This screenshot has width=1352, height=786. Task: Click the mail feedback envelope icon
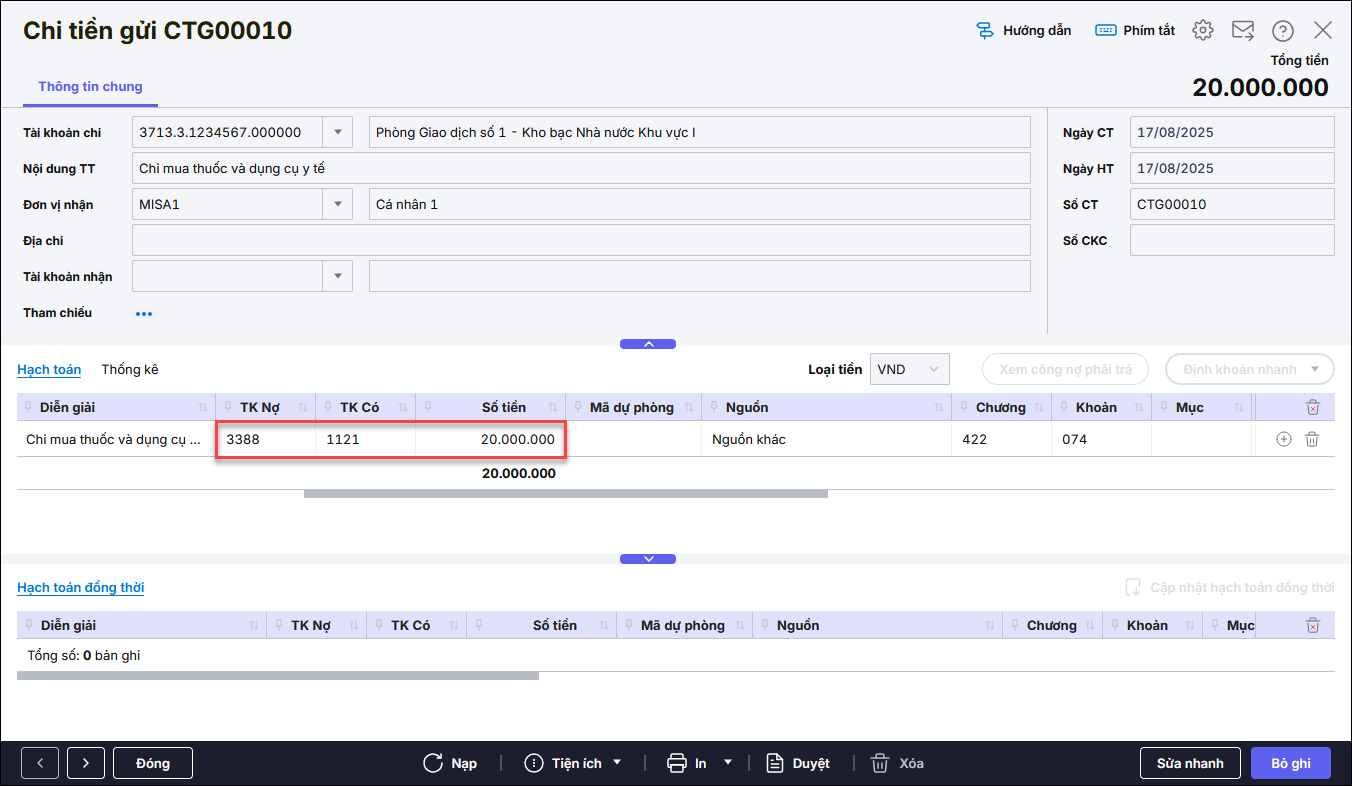tap(1243, 30)
